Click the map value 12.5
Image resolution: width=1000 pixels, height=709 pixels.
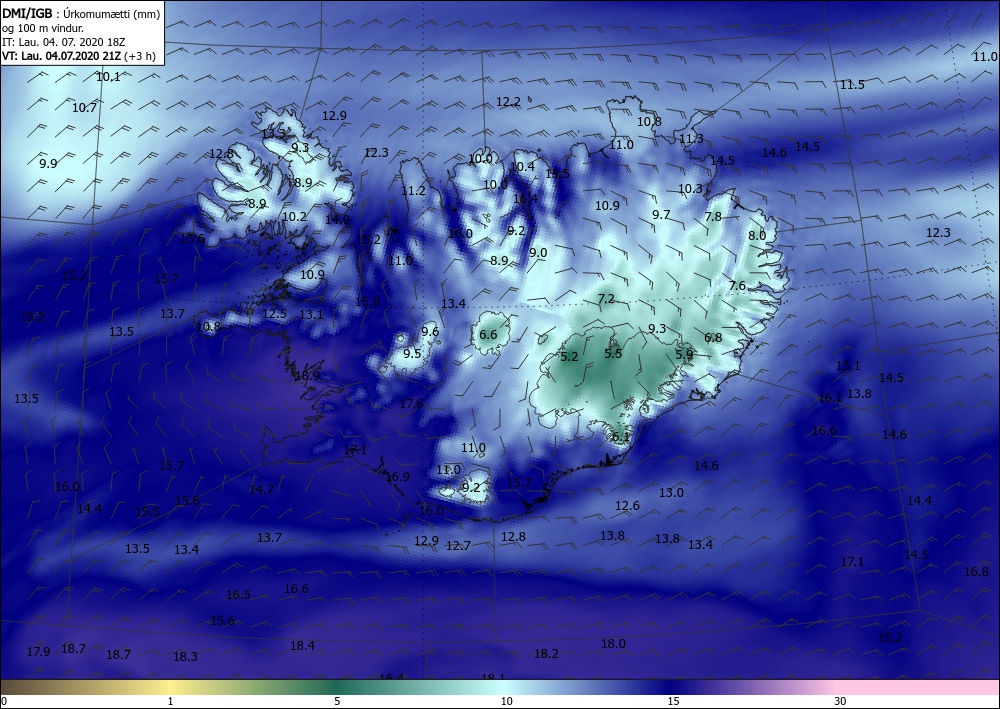tap(274, 314)
